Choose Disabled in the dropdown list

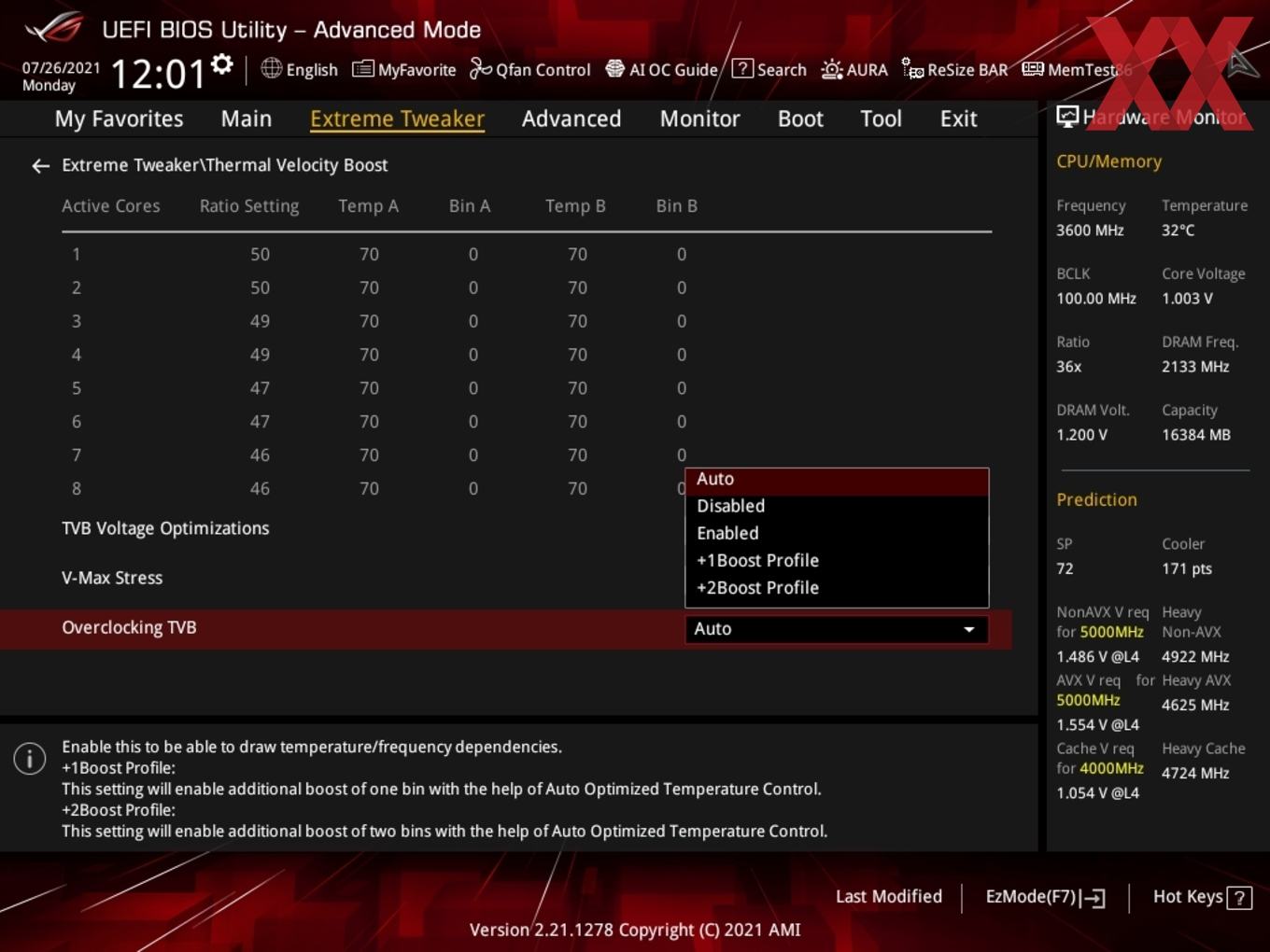point(837,506)
